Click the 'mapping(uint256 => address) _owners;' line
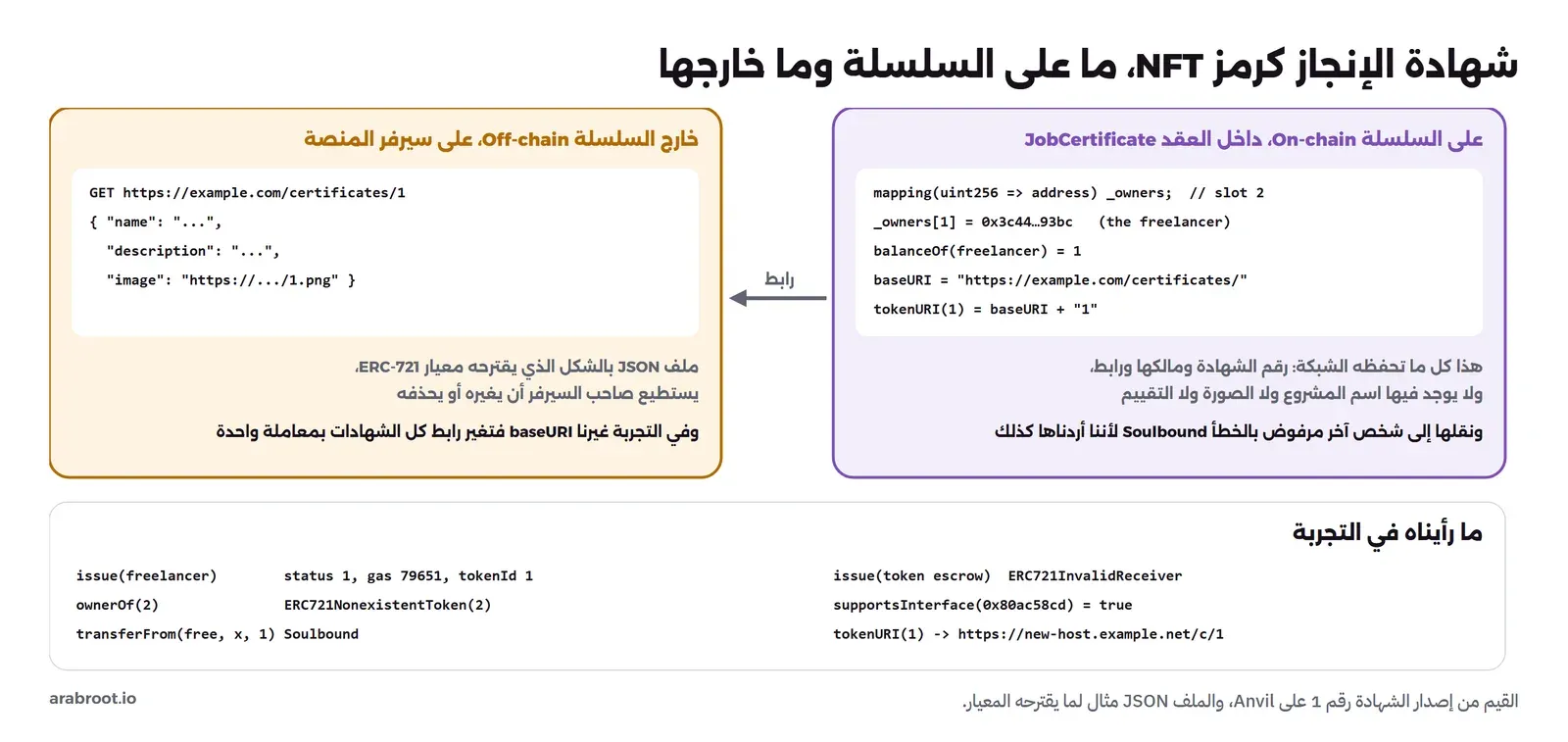Viewport: 1568px width, 742px height. click(1022, 193)
